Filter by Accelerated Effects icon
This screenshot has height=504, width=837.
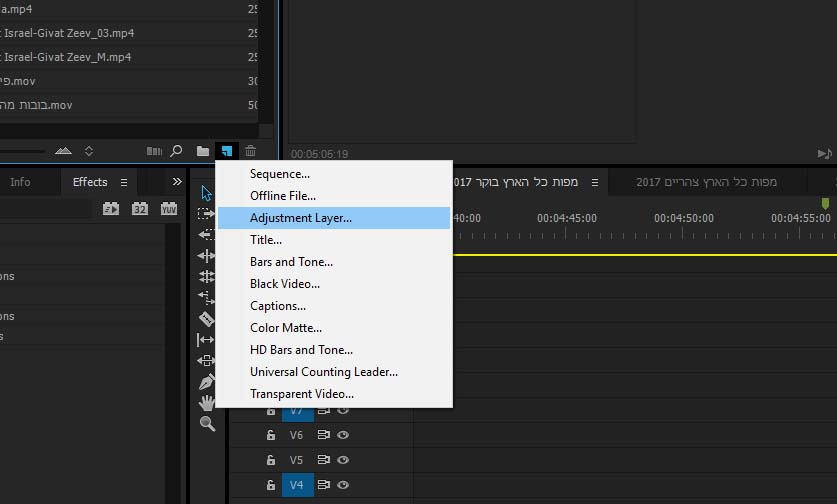click(x=111, y=209)
